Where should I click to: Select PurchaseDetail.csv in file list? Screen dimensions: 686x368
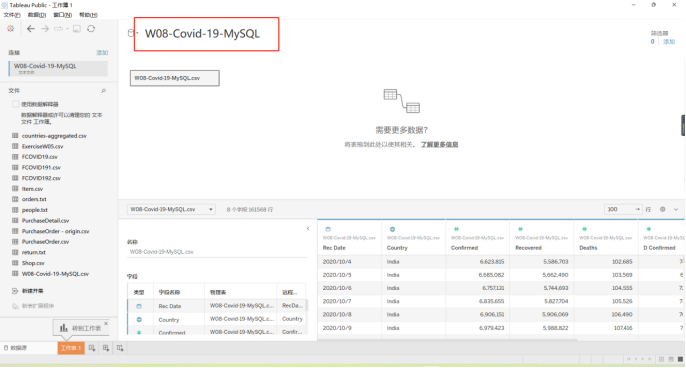pos(46,221)
